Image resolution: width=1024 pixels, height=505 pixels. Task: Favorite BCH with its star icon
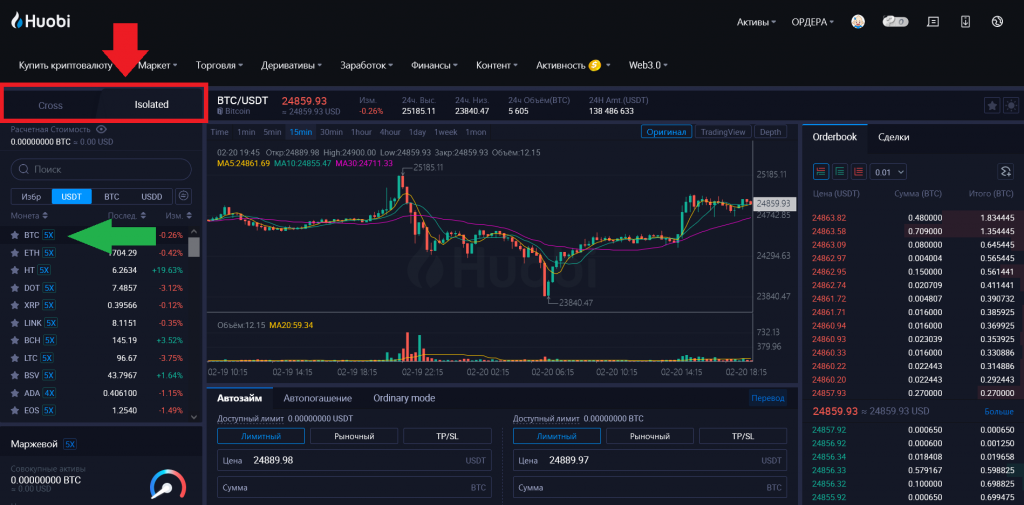pyautogui.click(x=14, y=340)
